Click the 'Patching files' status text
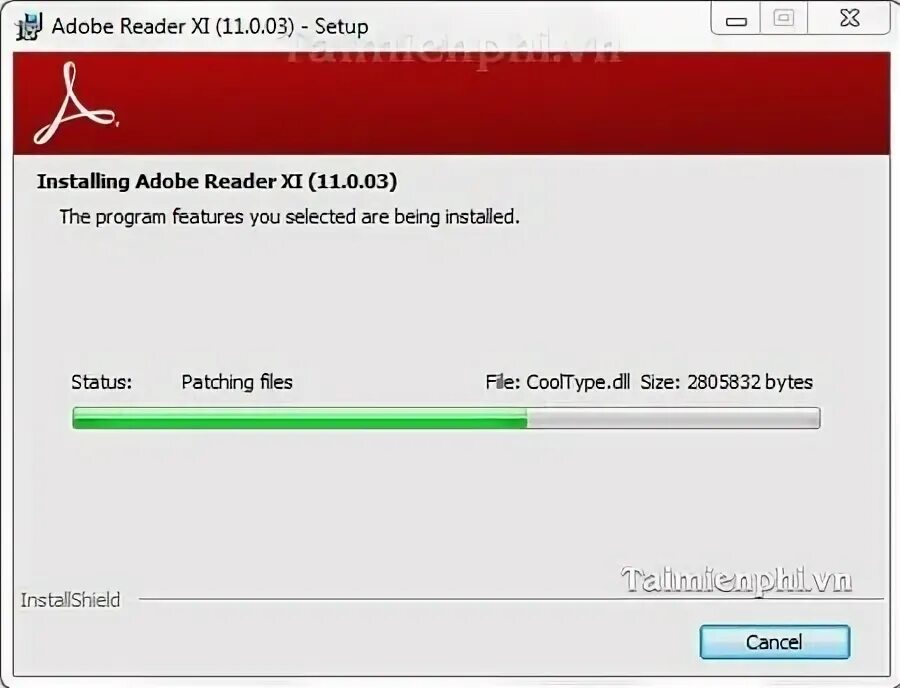The height and width of the screenshot is (688, 900). click(237, 382)
